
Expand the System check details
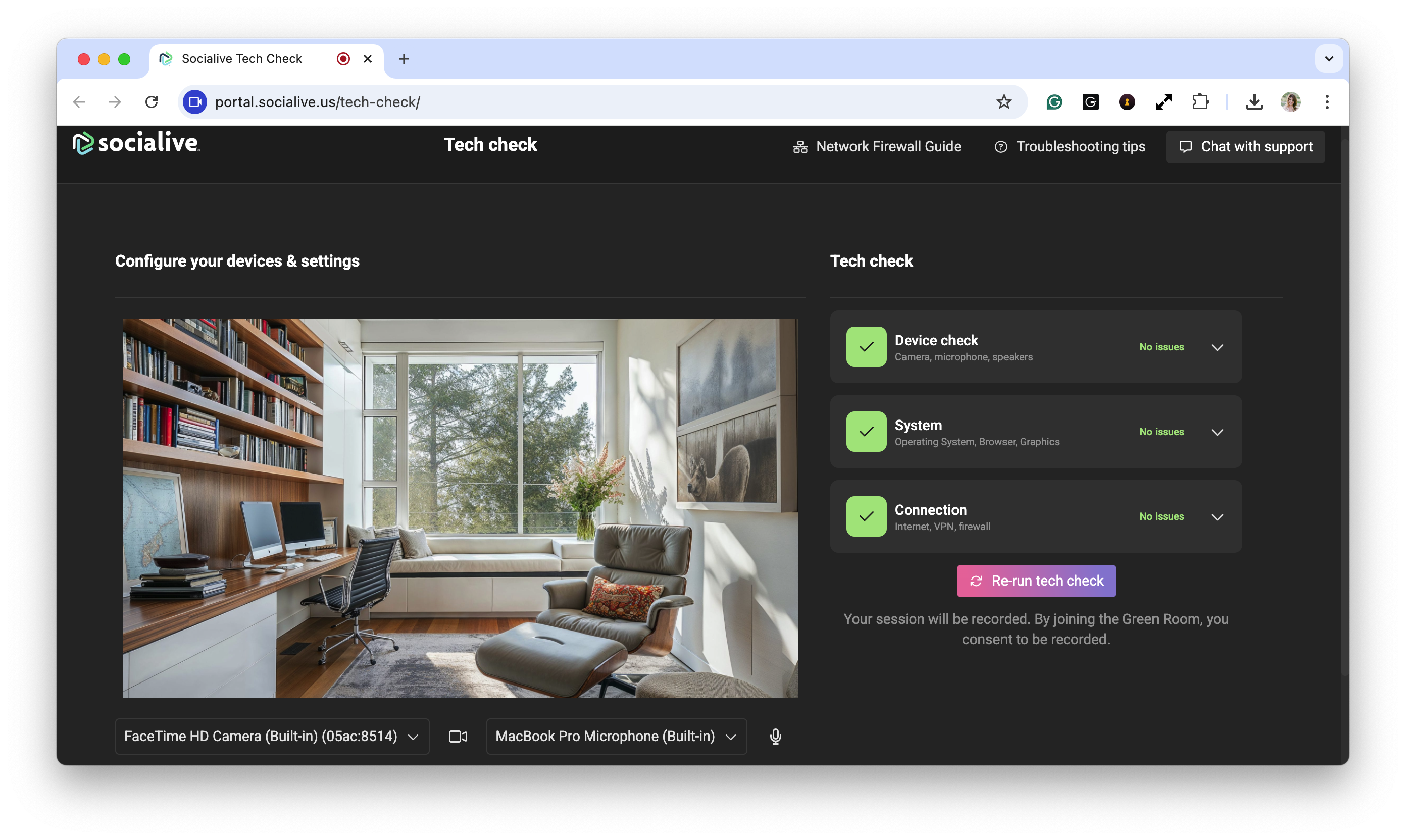[1217, 432]
